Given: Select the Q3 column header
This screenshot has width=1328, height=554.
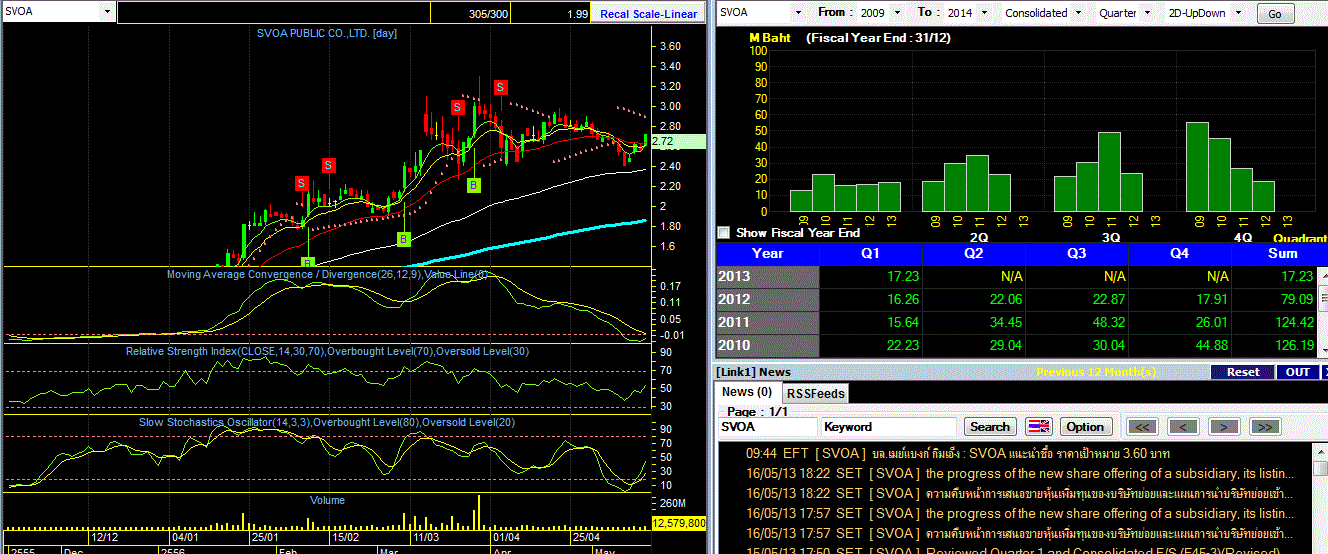Looking at the screenshot, I should [1077, 254].
